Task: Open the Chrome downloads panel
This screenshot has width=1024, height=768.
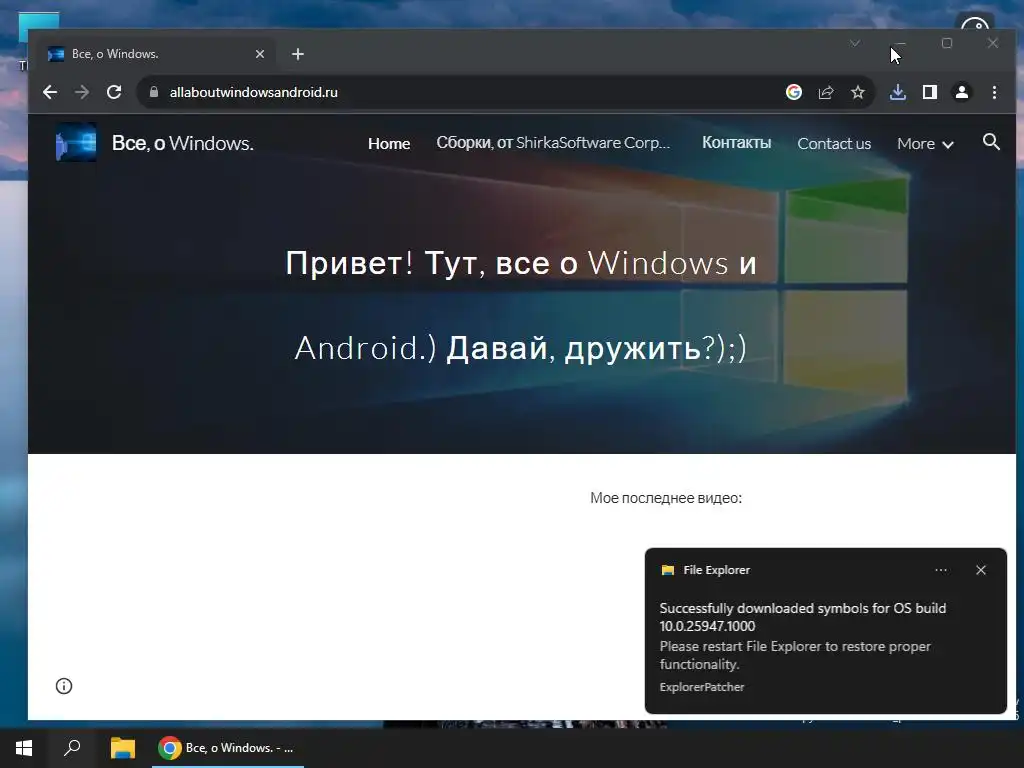Action: click(898, 92)
